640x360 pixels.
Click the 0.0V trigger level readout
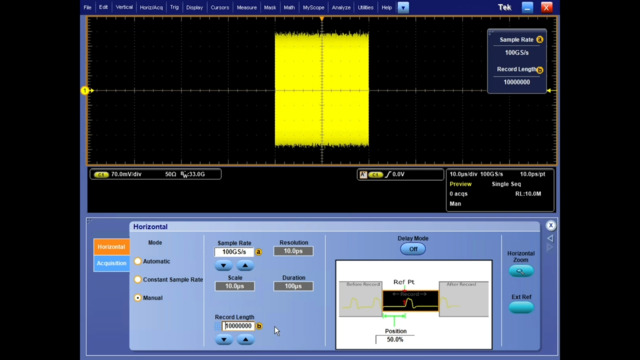pyautogui.click(x=398, y=174)
